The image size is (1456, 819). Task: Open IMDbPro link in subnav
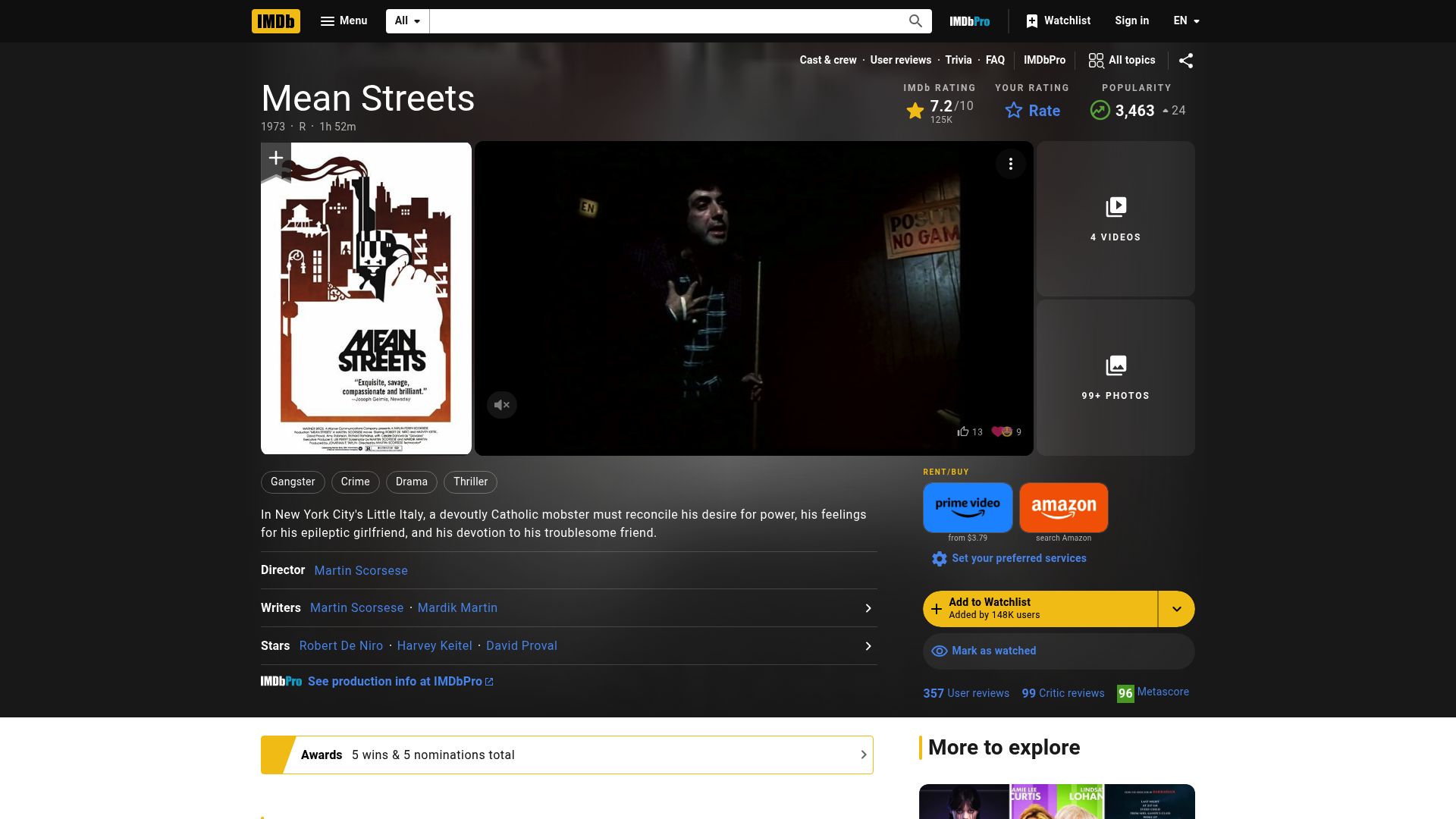tap(1044, 60)
